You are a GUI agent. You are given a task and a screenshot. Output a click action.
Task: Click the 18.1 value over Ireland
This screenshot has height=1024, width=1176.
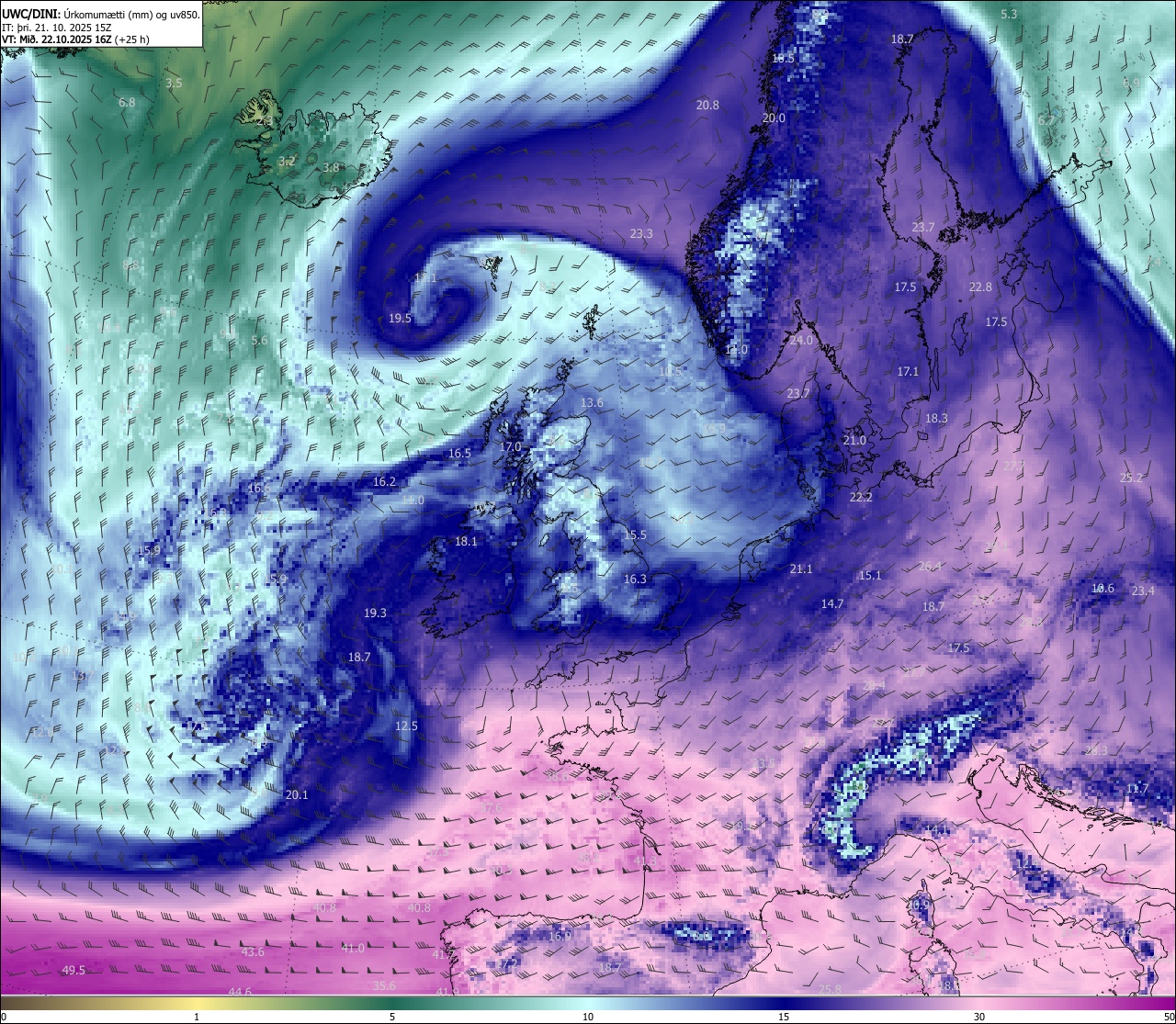coord(466,542)
